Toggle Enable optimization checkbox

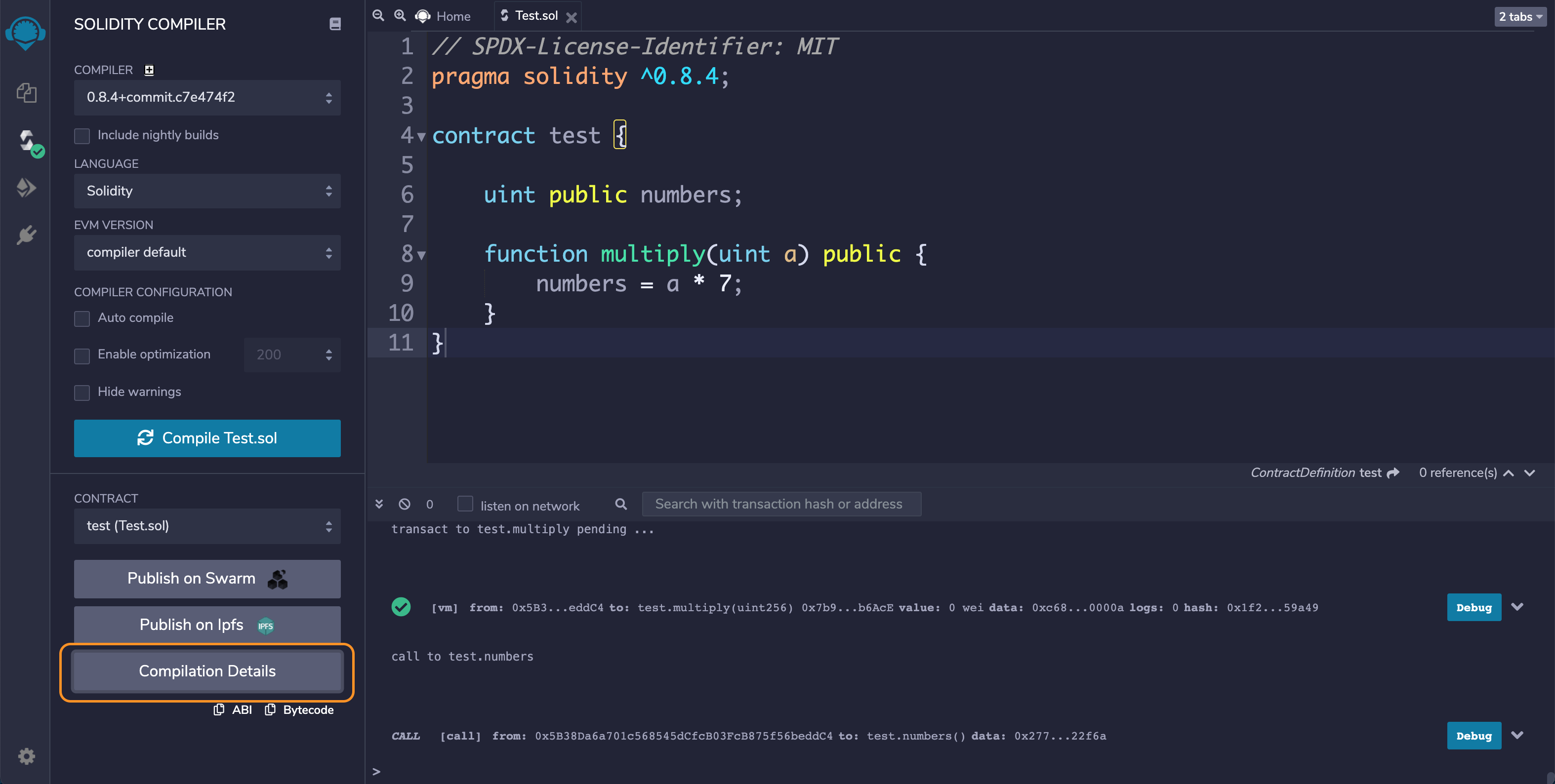pyautogui.click(x=82, y=355)
